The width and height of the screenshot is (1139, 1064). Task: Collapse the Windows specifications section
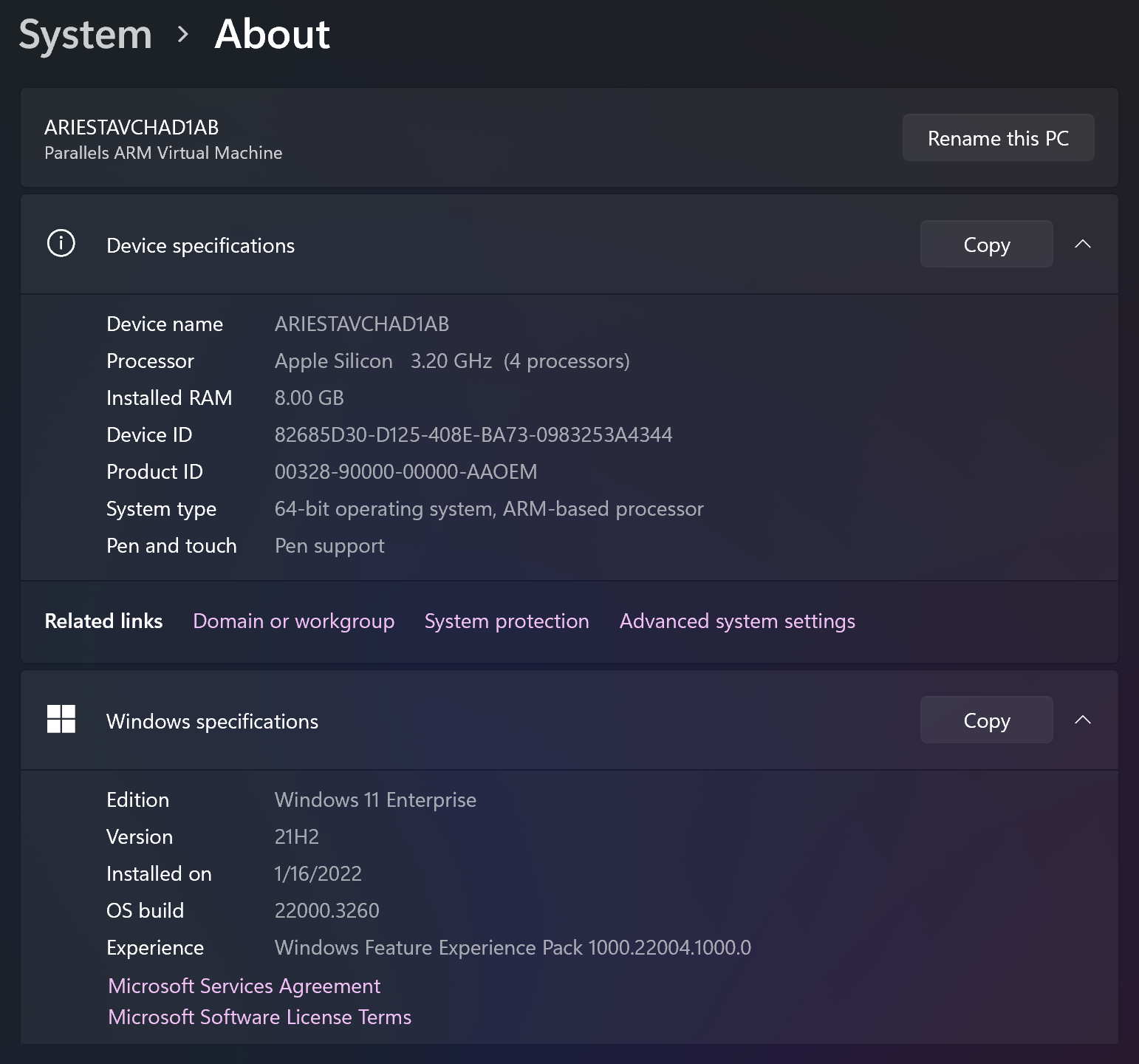point(1083,719)
